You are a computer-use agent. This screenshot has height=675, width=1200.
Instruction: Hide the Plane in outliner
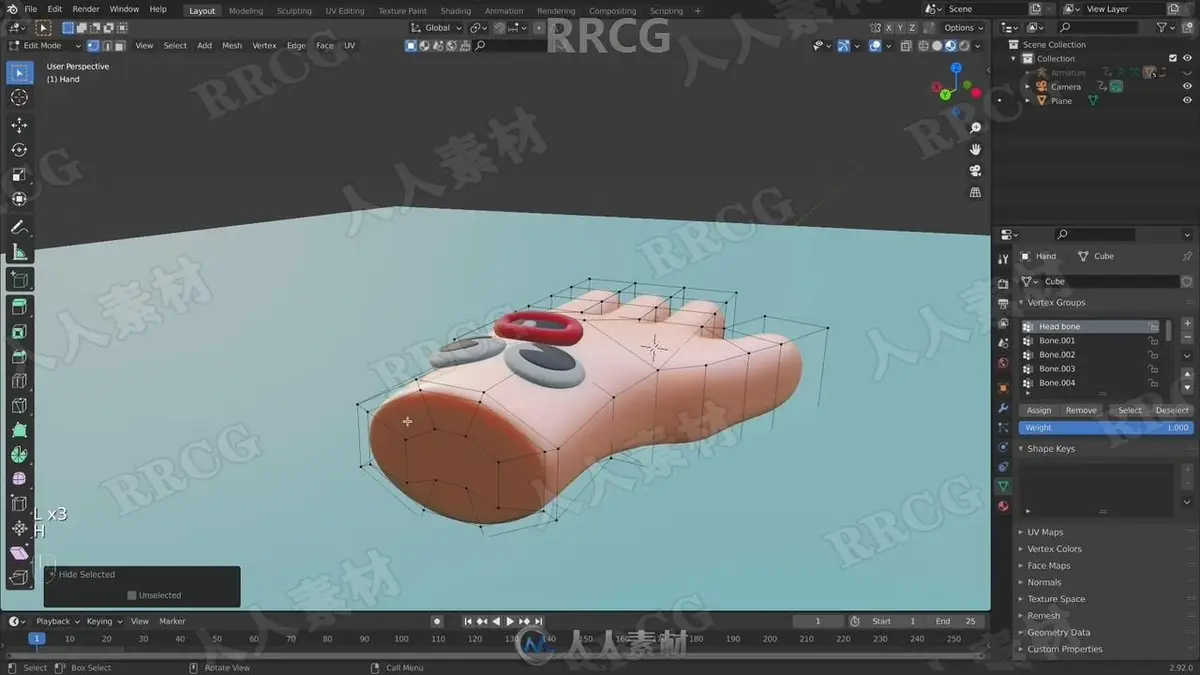point(1187,100)
